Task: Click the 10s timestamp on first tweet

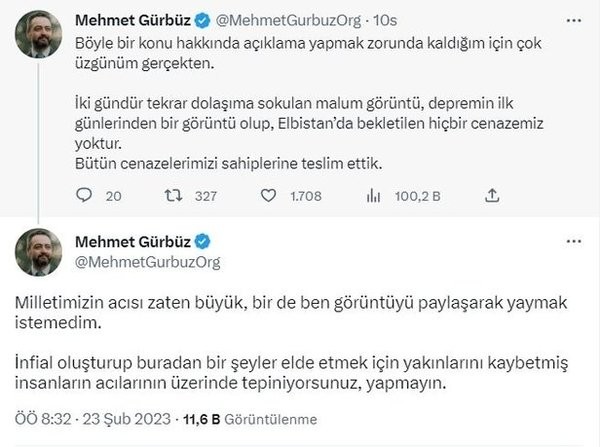Action: (365, 20)
